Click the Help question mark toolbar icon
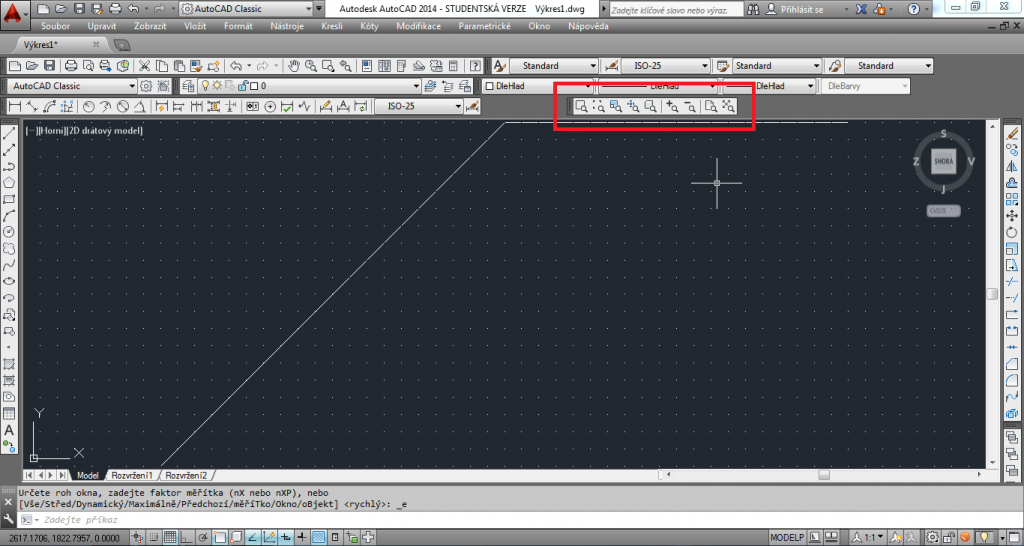1024x546 pixels. (475, 66)
